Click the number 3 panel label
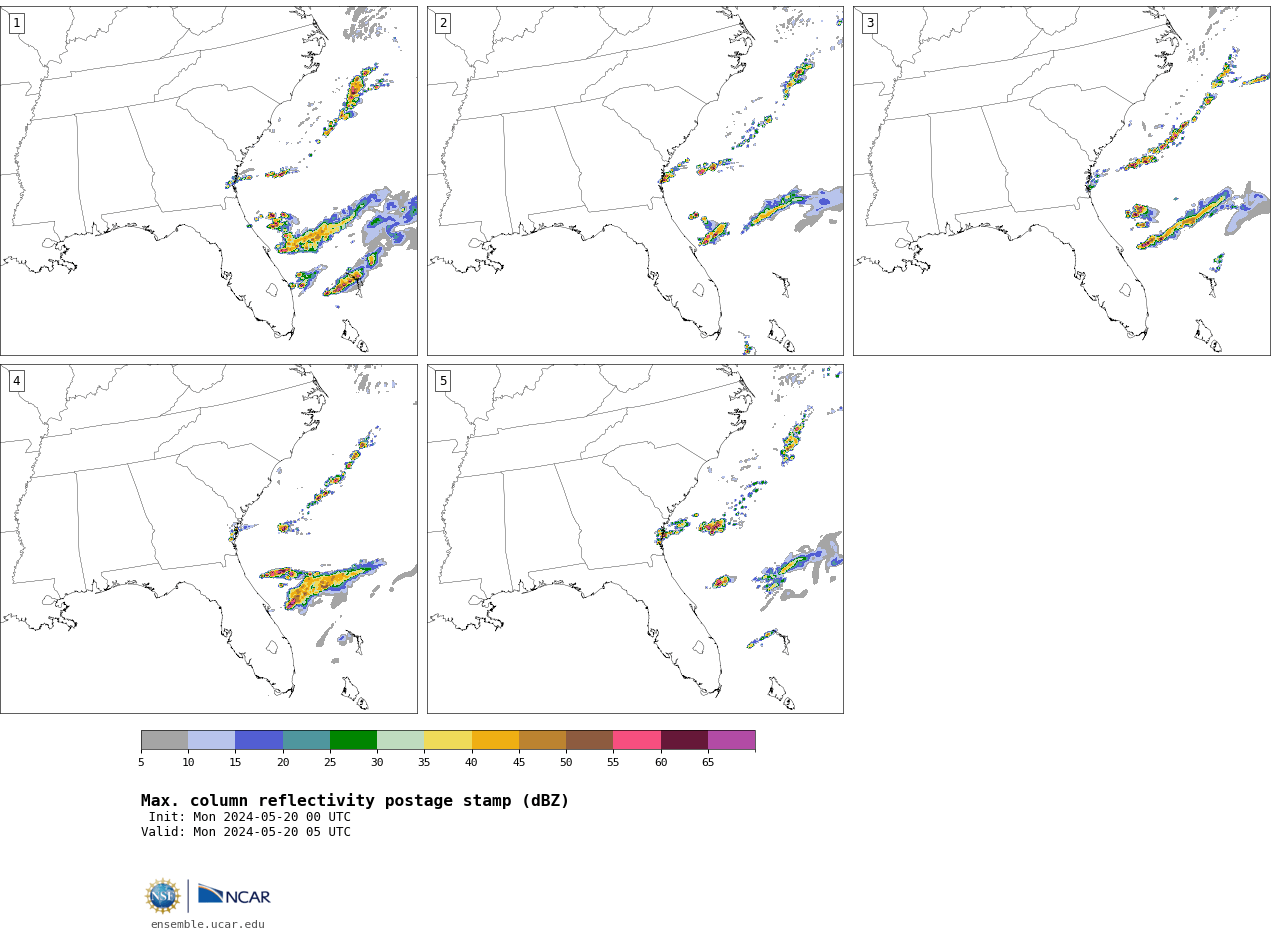The height and width of the screenshot is (936, 1280). (869, 23)
